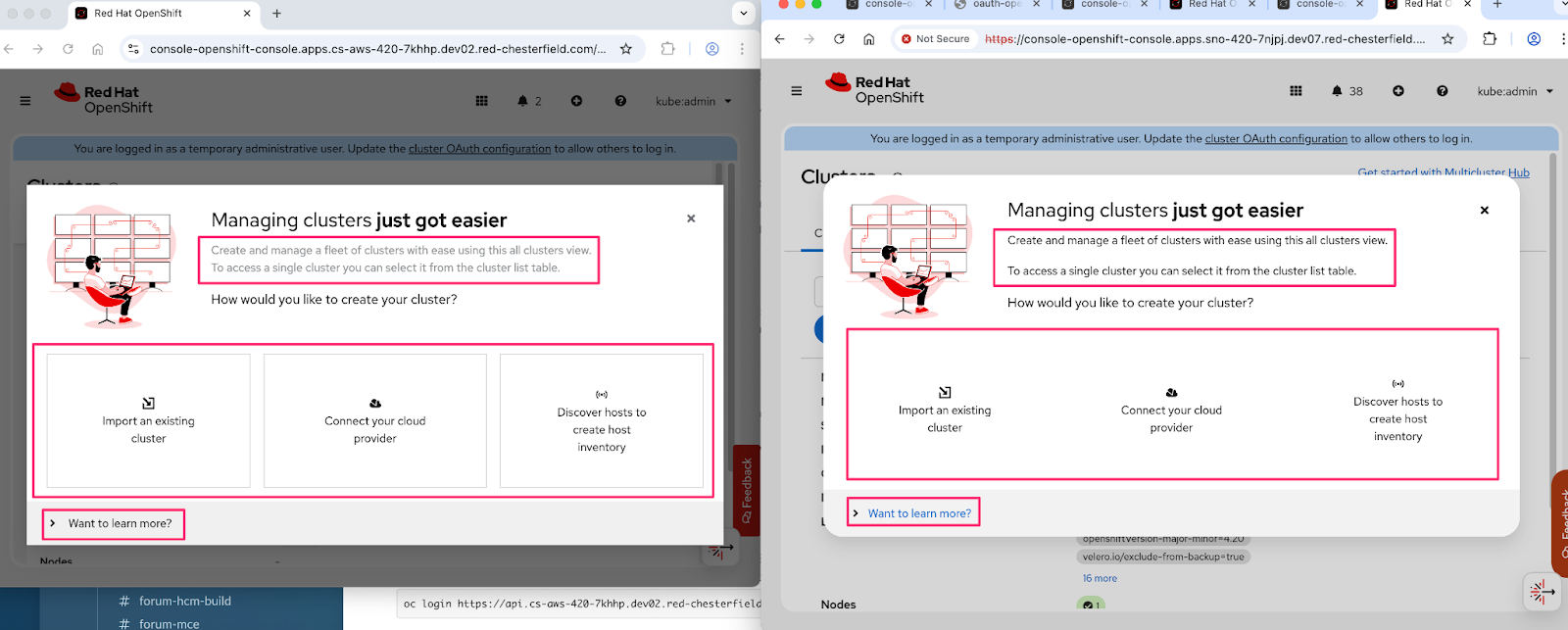Go forward in right browser window
The height and width of the screenshot is (630, 1568).
[x=809, y=39]
